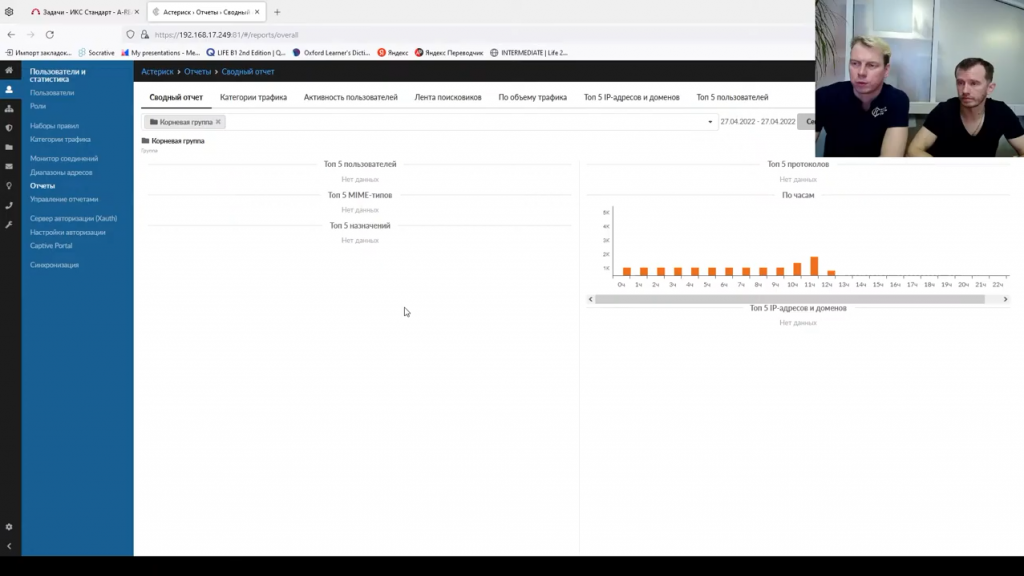Open the folder sidebar icon

pyautogui.click(x=9, y=148)
